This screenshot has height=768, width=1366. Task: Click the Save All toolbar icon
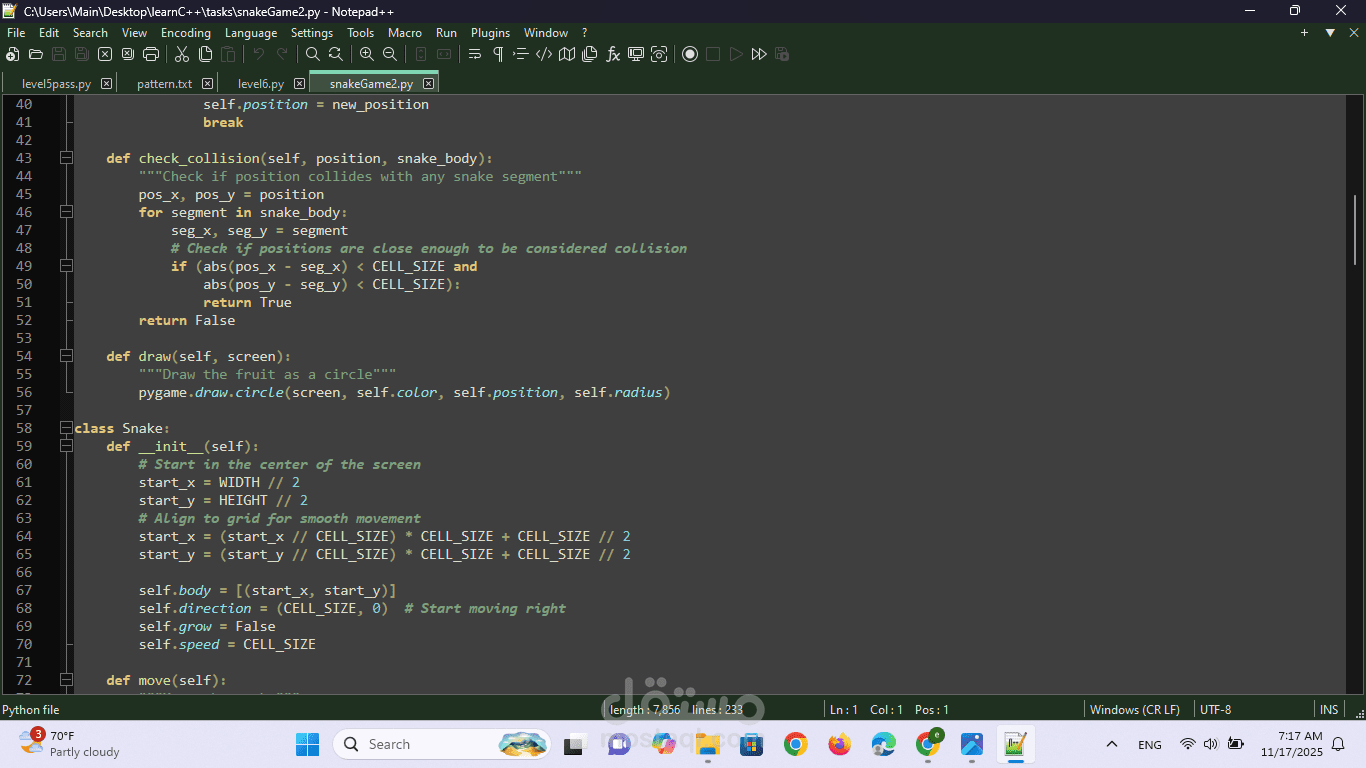[82, 54]
